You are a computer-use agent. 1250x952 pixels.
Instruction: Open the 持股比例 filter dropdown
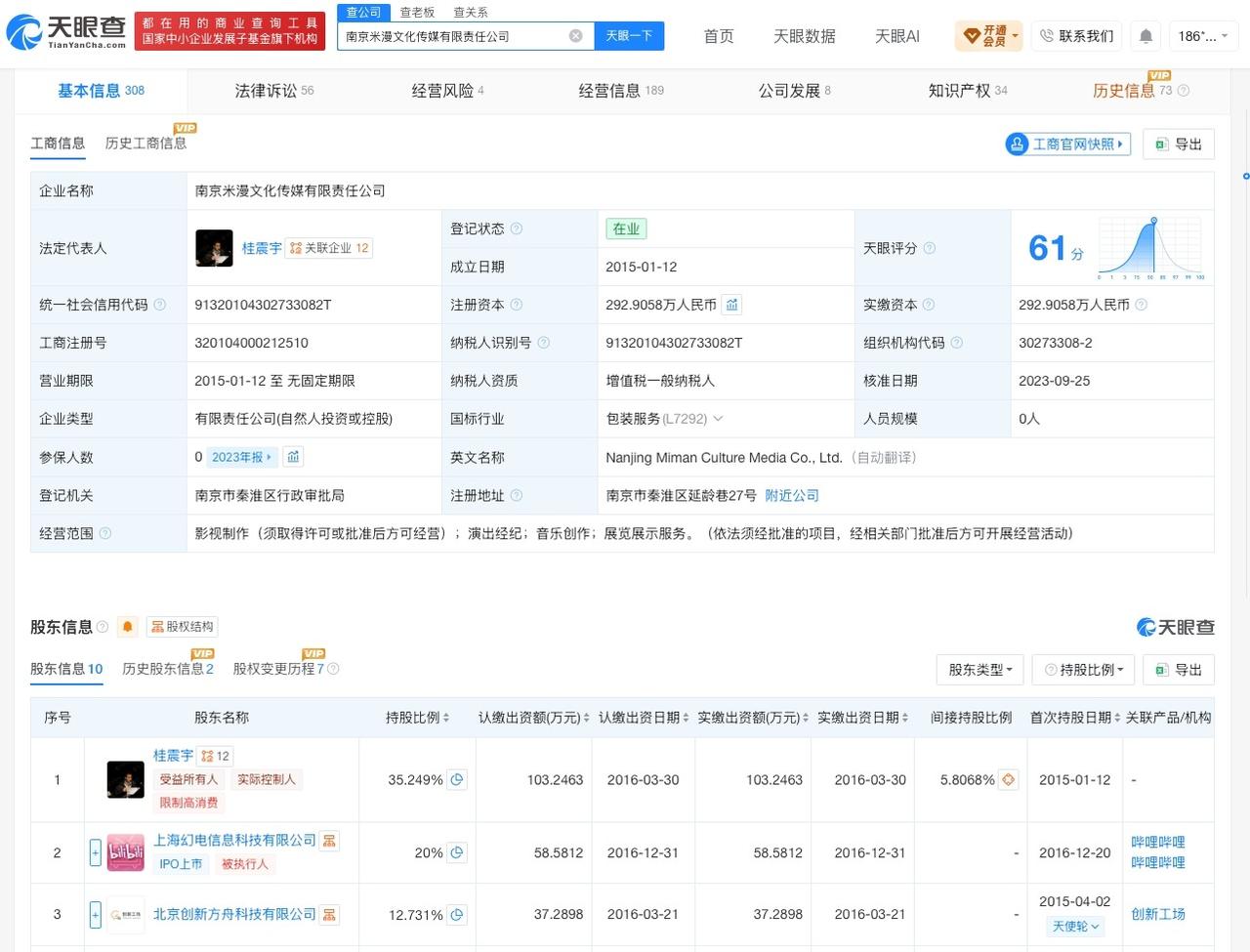[1084, 670]
